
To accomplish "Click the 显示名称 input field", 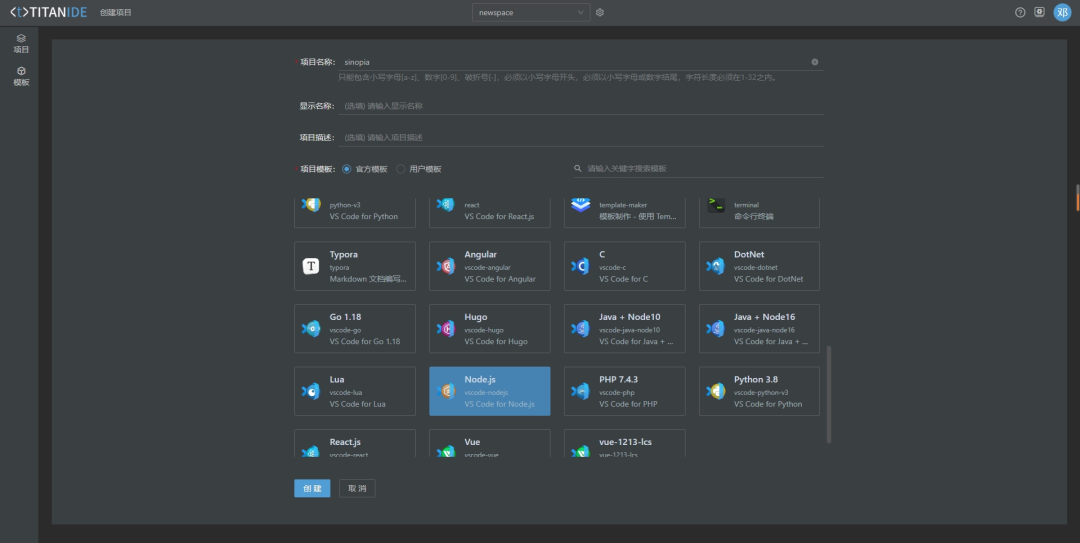I will tap(580, 106).
